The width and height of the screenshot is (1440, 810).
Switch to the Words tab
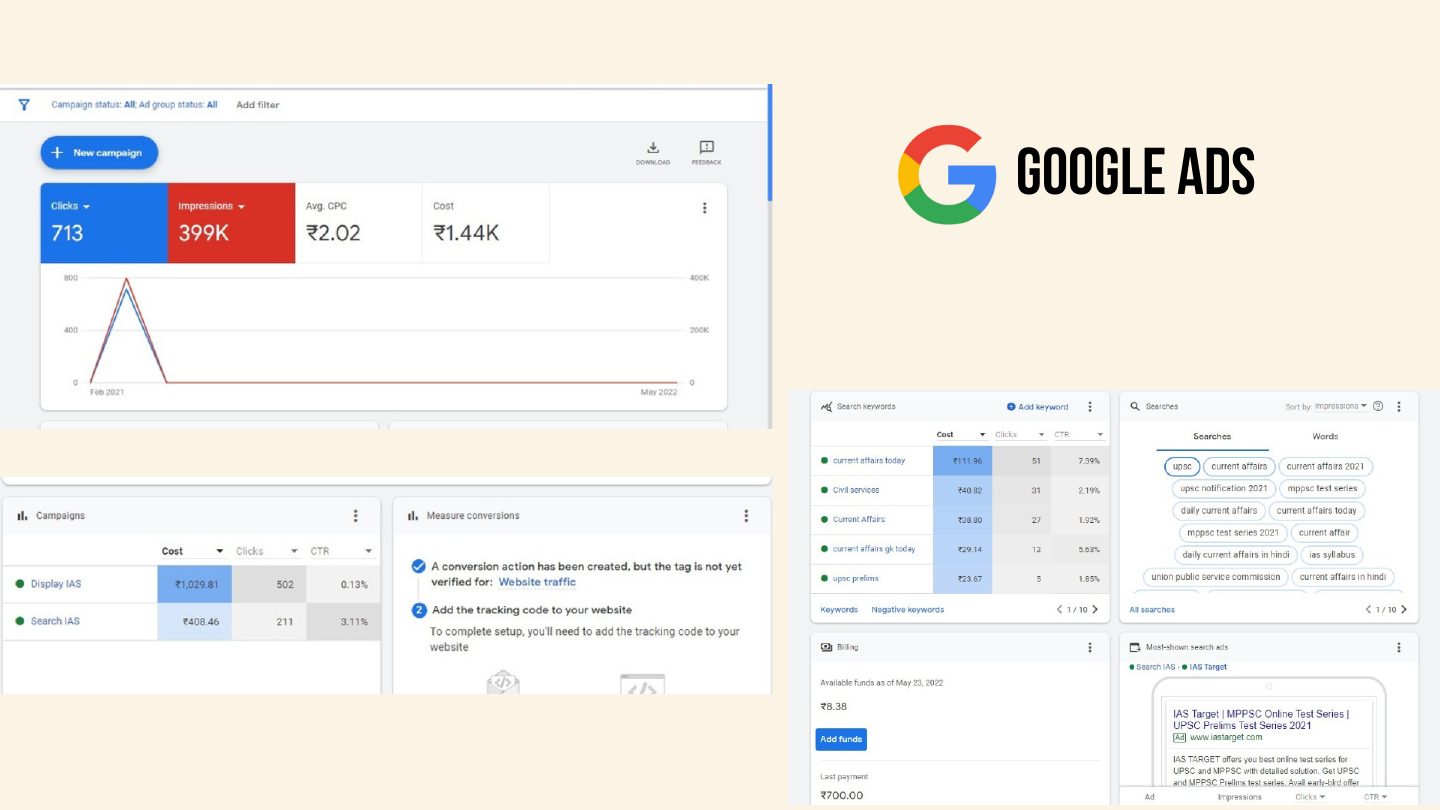point(1325,436)
